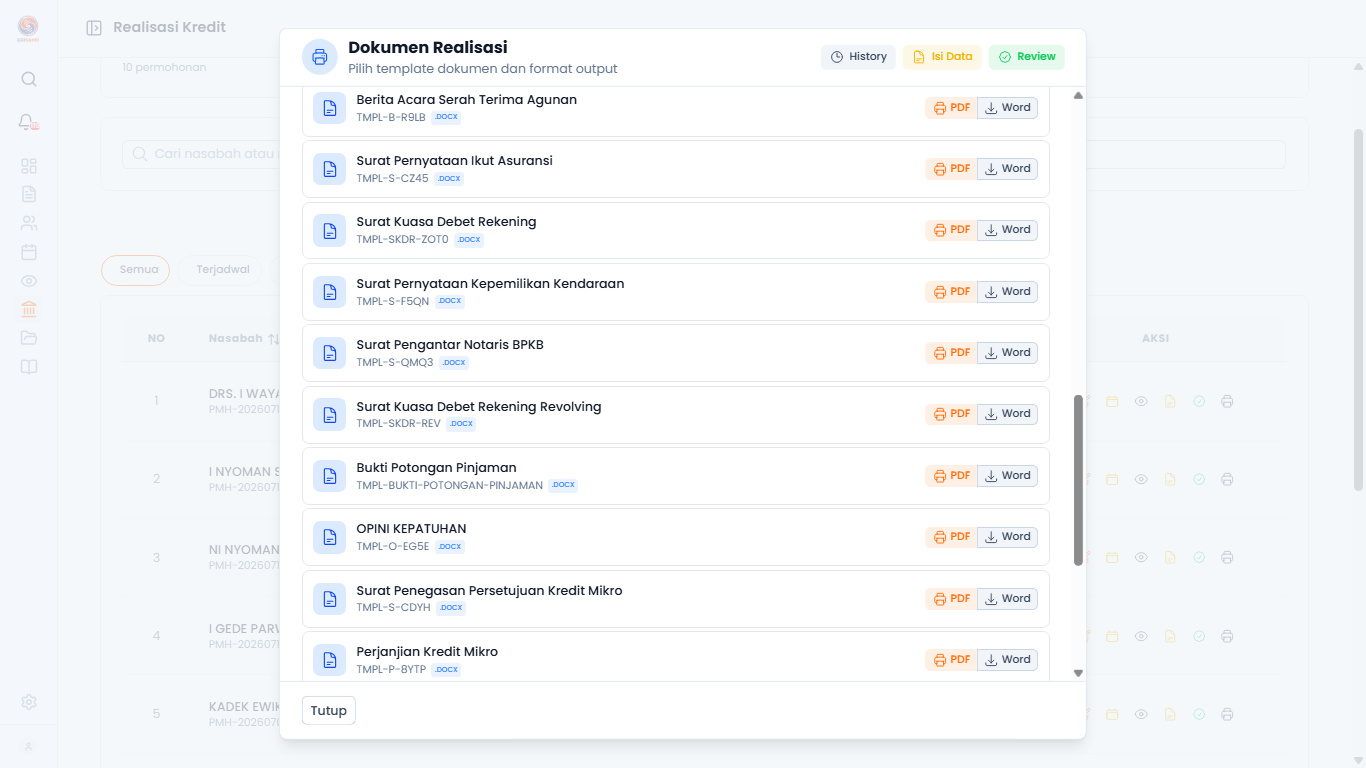Close dialog with Tutup button

329,711
